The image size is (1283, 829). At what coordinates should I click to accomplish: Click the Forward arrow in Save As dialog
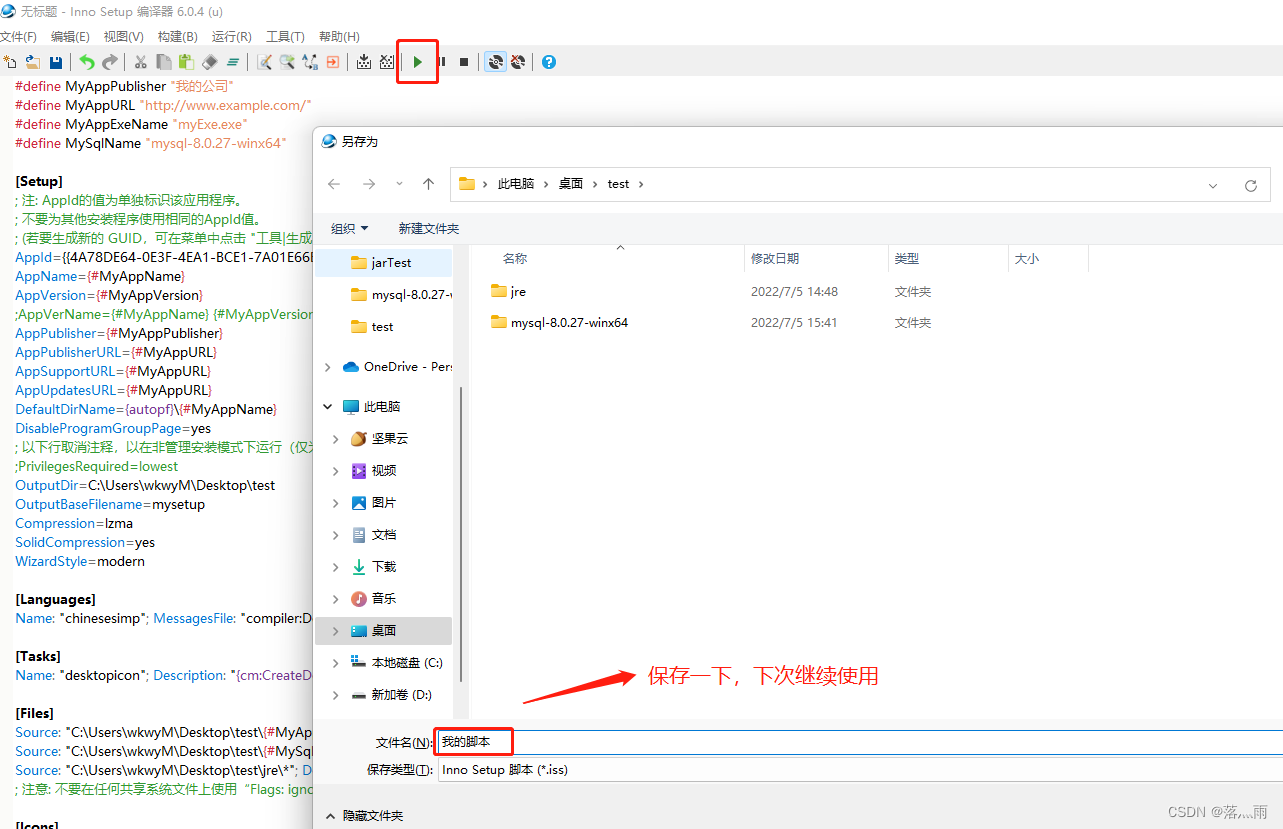369,184
